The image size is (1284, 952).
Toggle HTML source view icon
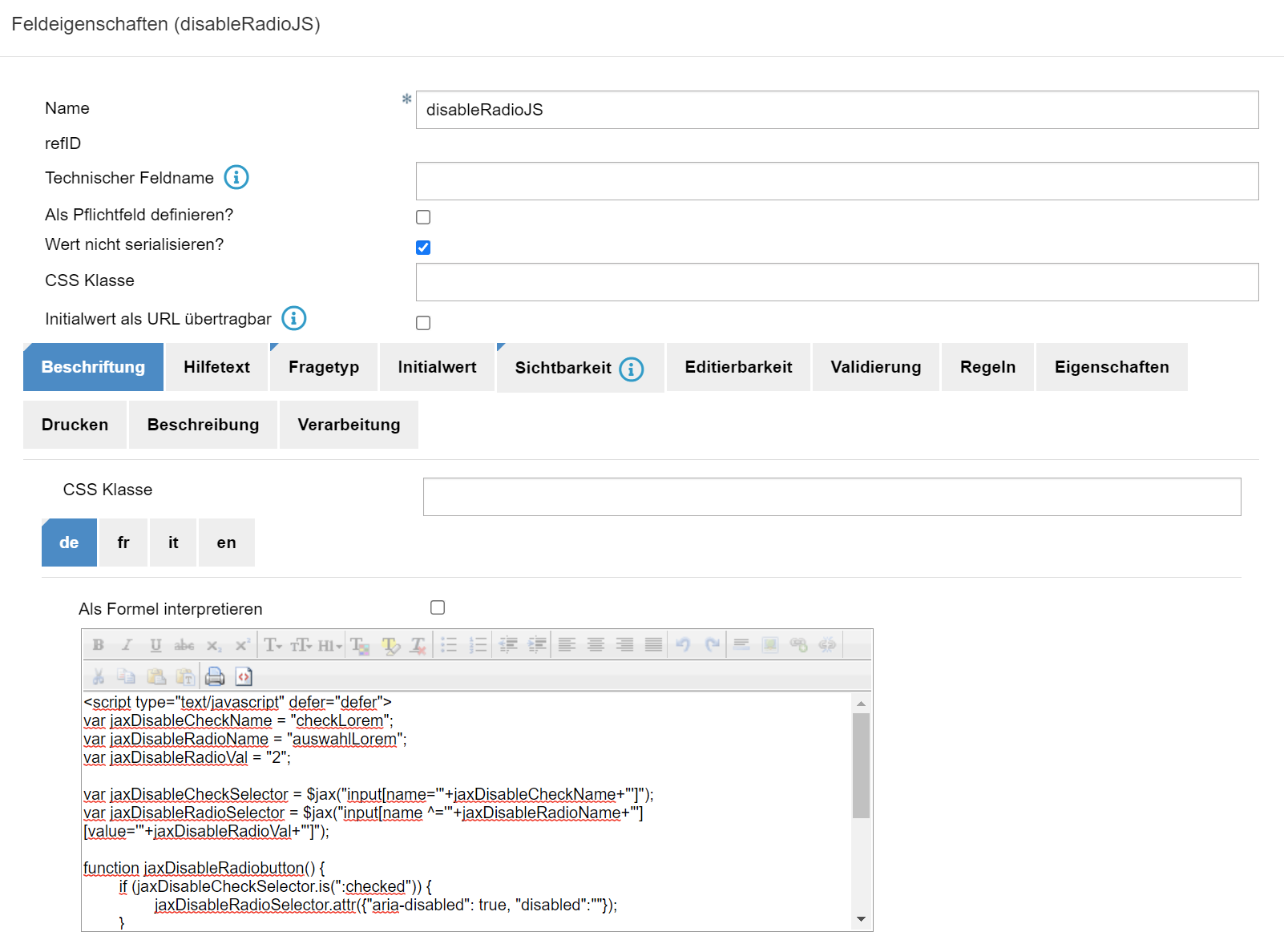tap(244, 676)
